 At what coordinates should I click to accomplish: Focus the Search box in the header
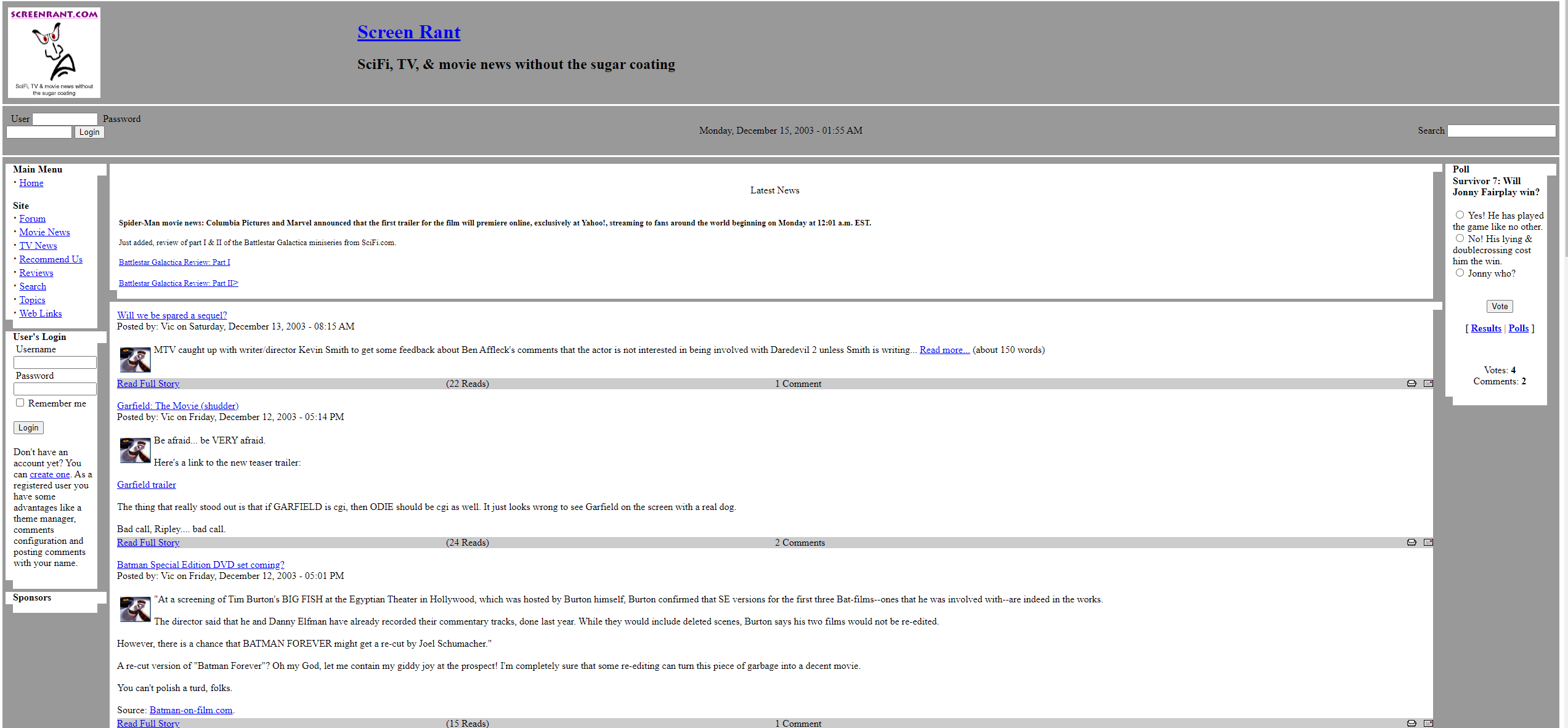[1501, 131]
